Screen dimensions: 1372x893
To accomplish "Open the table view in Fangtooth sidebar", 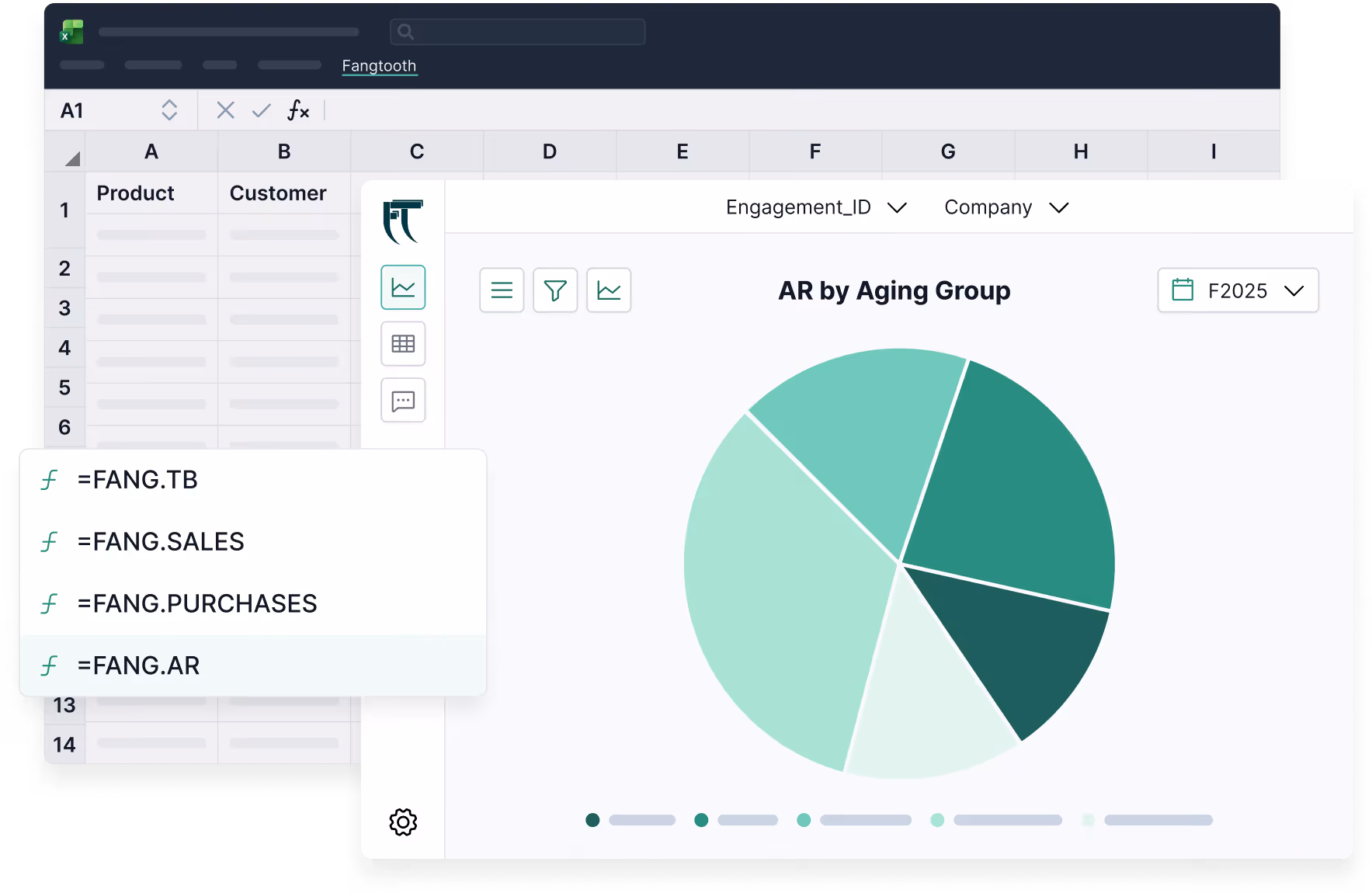I will (403, 344).
